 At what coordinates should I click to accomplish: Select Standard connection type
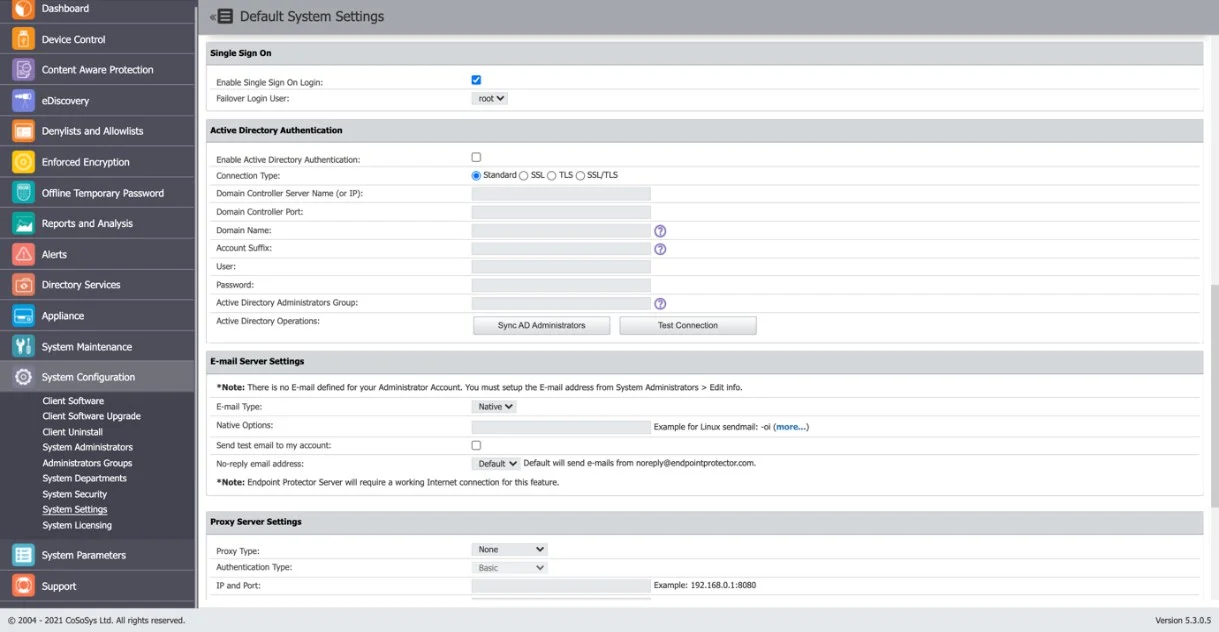pos(476,175)
